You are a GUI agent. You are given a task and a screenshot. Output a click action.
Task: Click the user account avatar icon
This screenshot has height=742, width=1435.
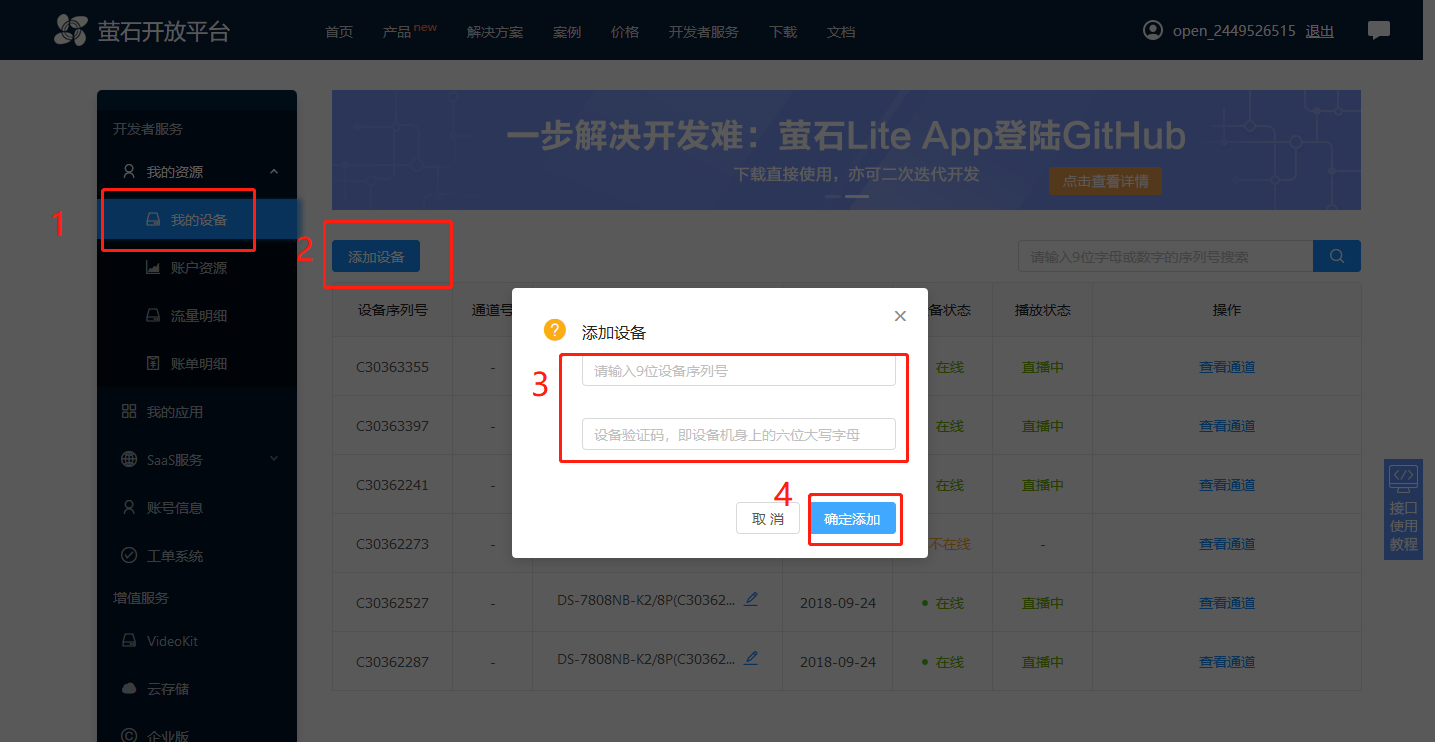pyautogui.click(x=1152, y=30)
